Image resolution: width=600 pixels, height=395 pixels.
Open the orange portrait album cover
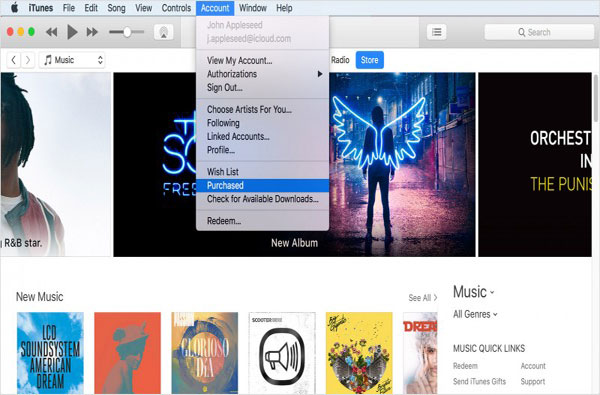(x=127, y=353)
